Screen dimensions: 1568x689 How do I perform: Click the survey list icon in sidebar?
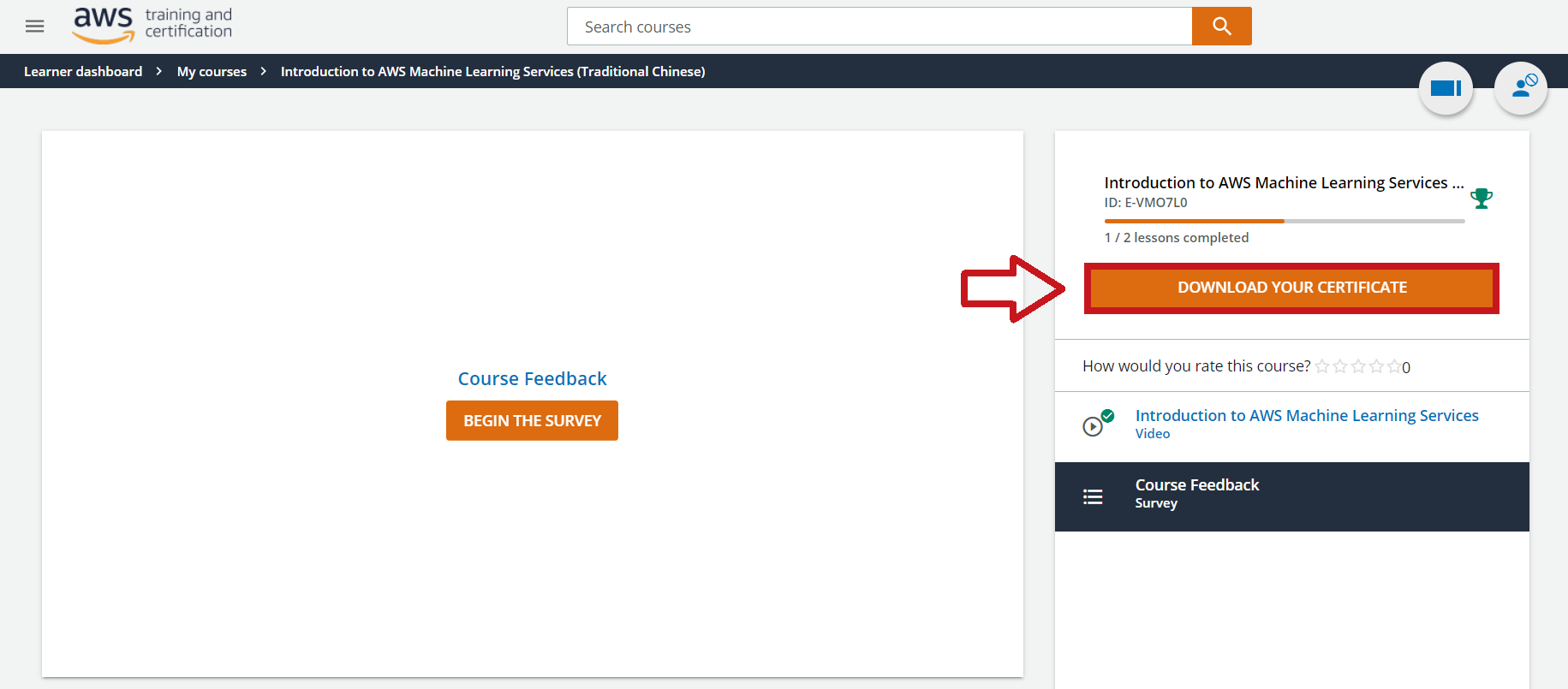[1093, 496]
